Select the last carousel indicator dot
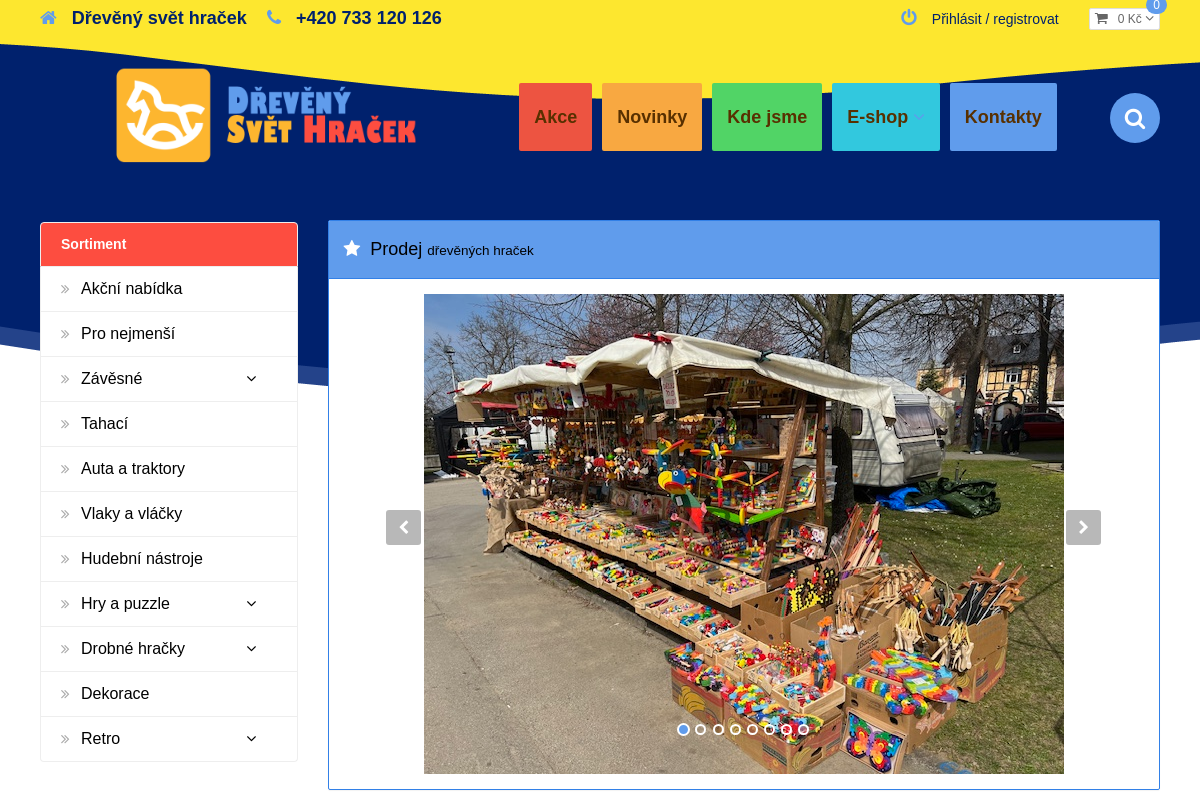The width and height of the screenshot is (1200, 800). 803,730
